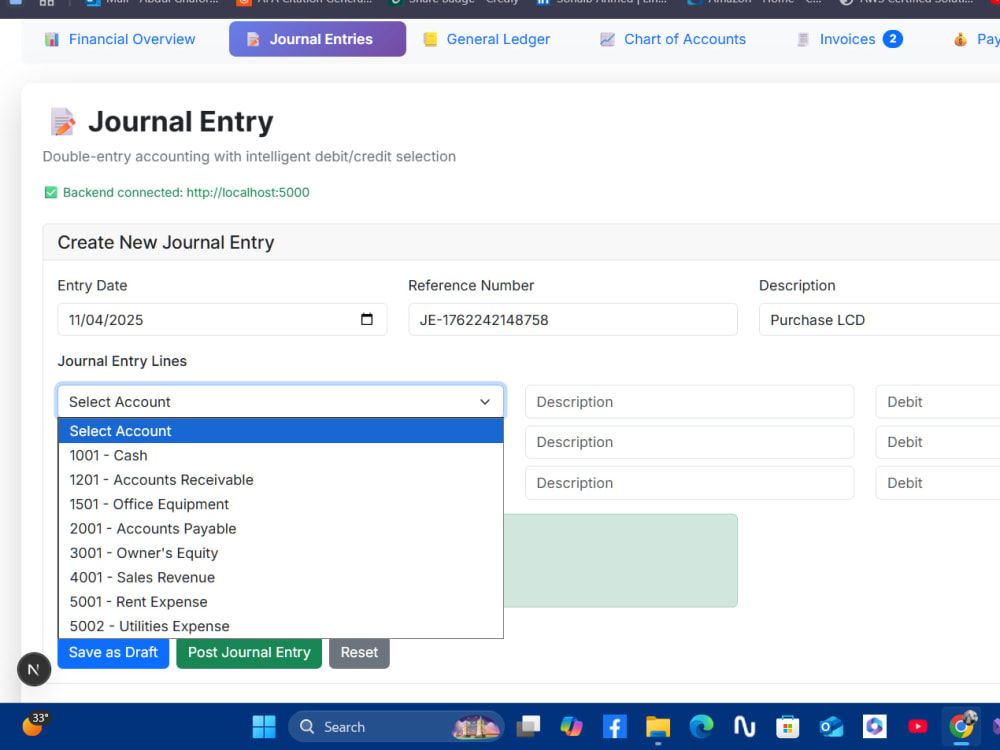Switch to Google Chrome in the taskbar
The height and width of the screenshot is (750, 1000).
(961, 726)
